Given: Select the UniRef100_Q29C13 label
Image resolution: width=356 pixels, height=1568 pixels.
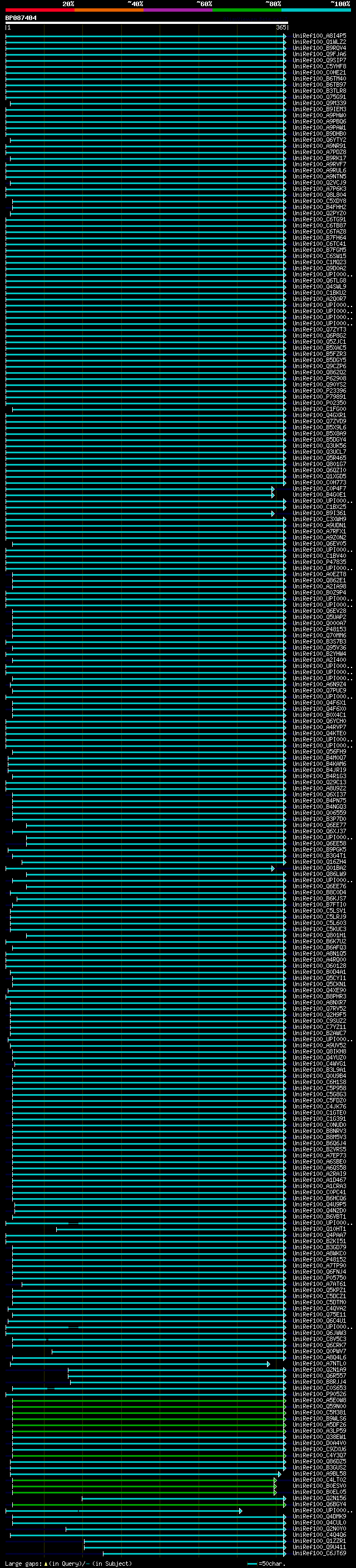Looking at the screenshot, I should pos(319,782).
